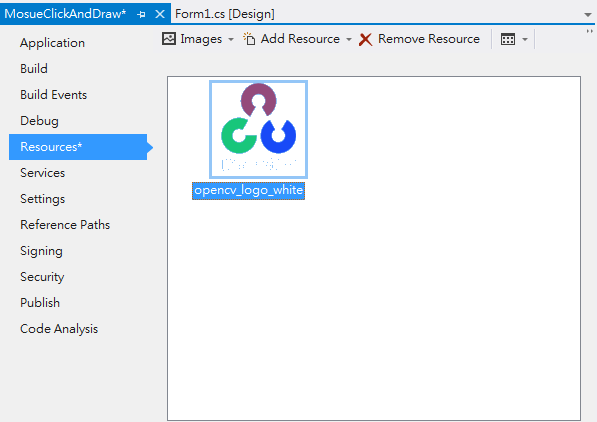This screenshot has width=597, height=422.
Task: Click the toolbar overflow chevron
Action: (x=589, y=31)
